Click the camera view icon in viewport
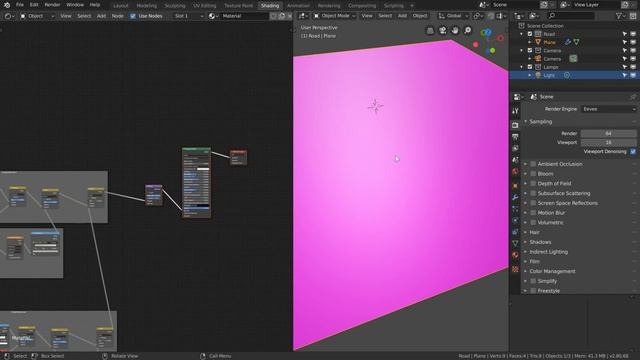Image resolution: width=640 pixels, height=360 pixels. click(442, 31)
